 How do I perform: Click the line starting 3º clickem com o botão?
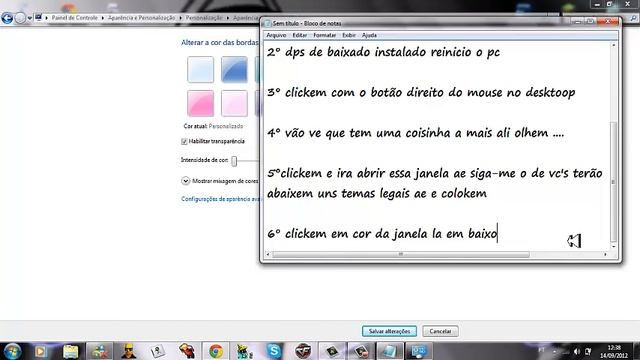pyautogui.click(x=421, y=92)
